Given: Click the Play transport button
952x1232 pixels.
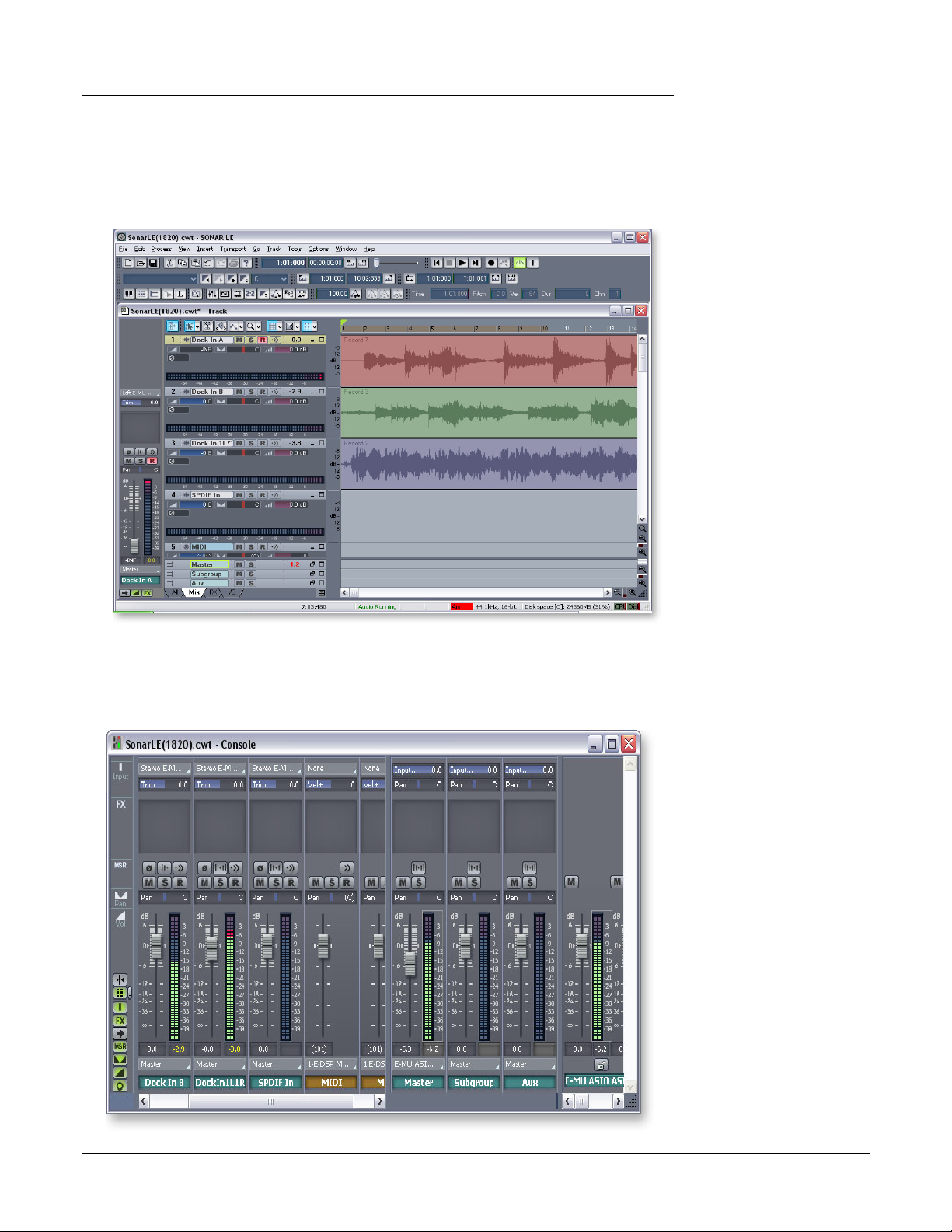Looking at the screenshot, I should [x=462, y=264].
